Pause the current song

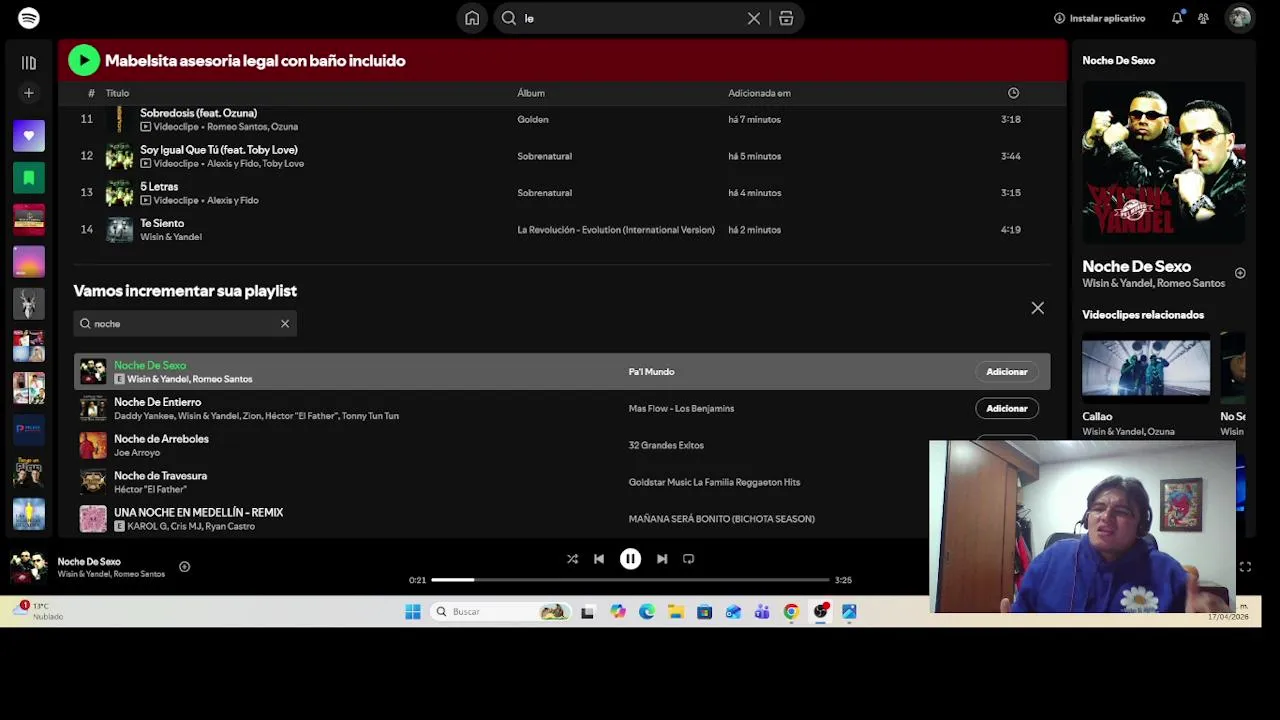point(630,559)
